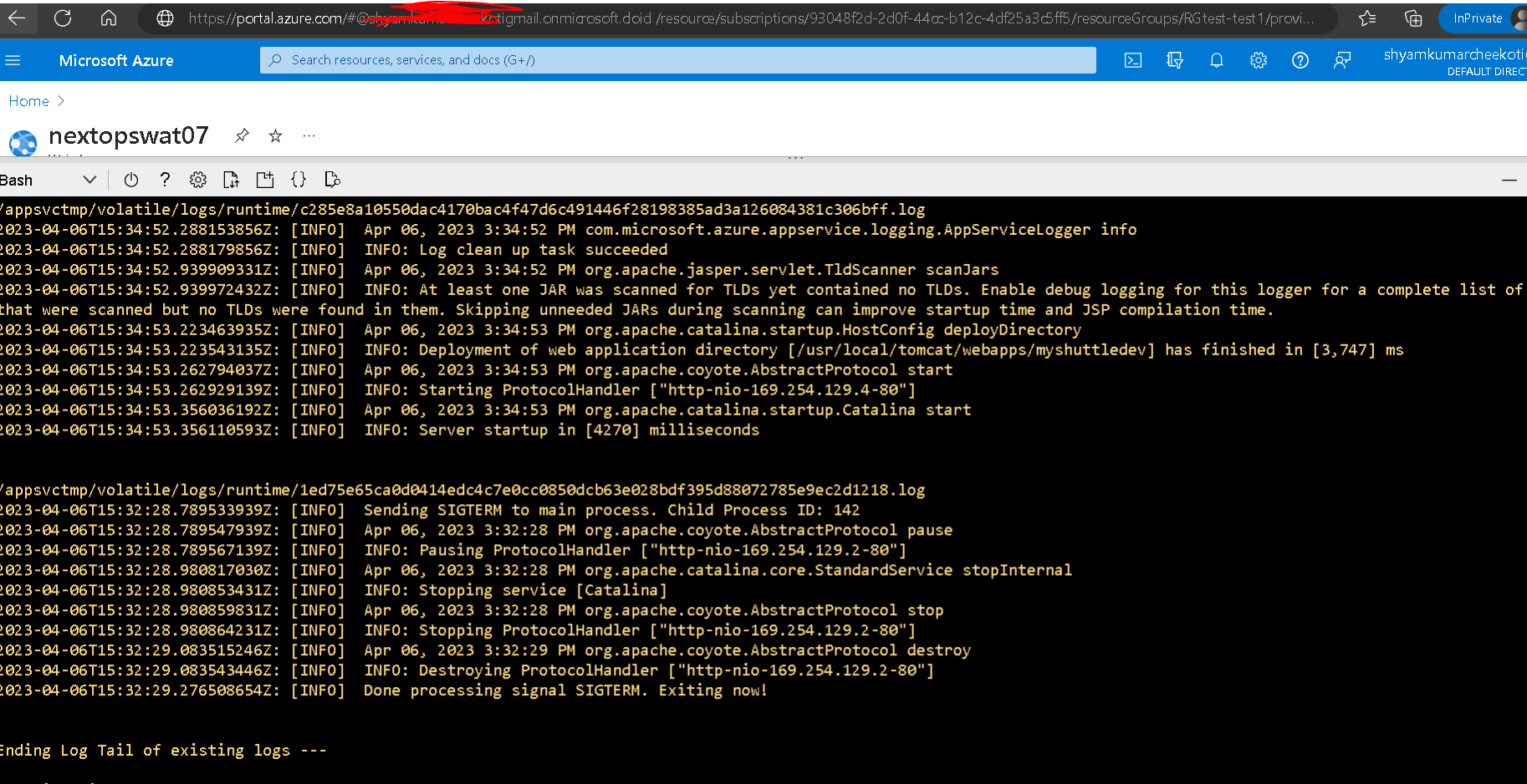Viewport: 1527px width, 784px height.
Task: Open Cloud Shell settings gear
Action: (198, 180)
